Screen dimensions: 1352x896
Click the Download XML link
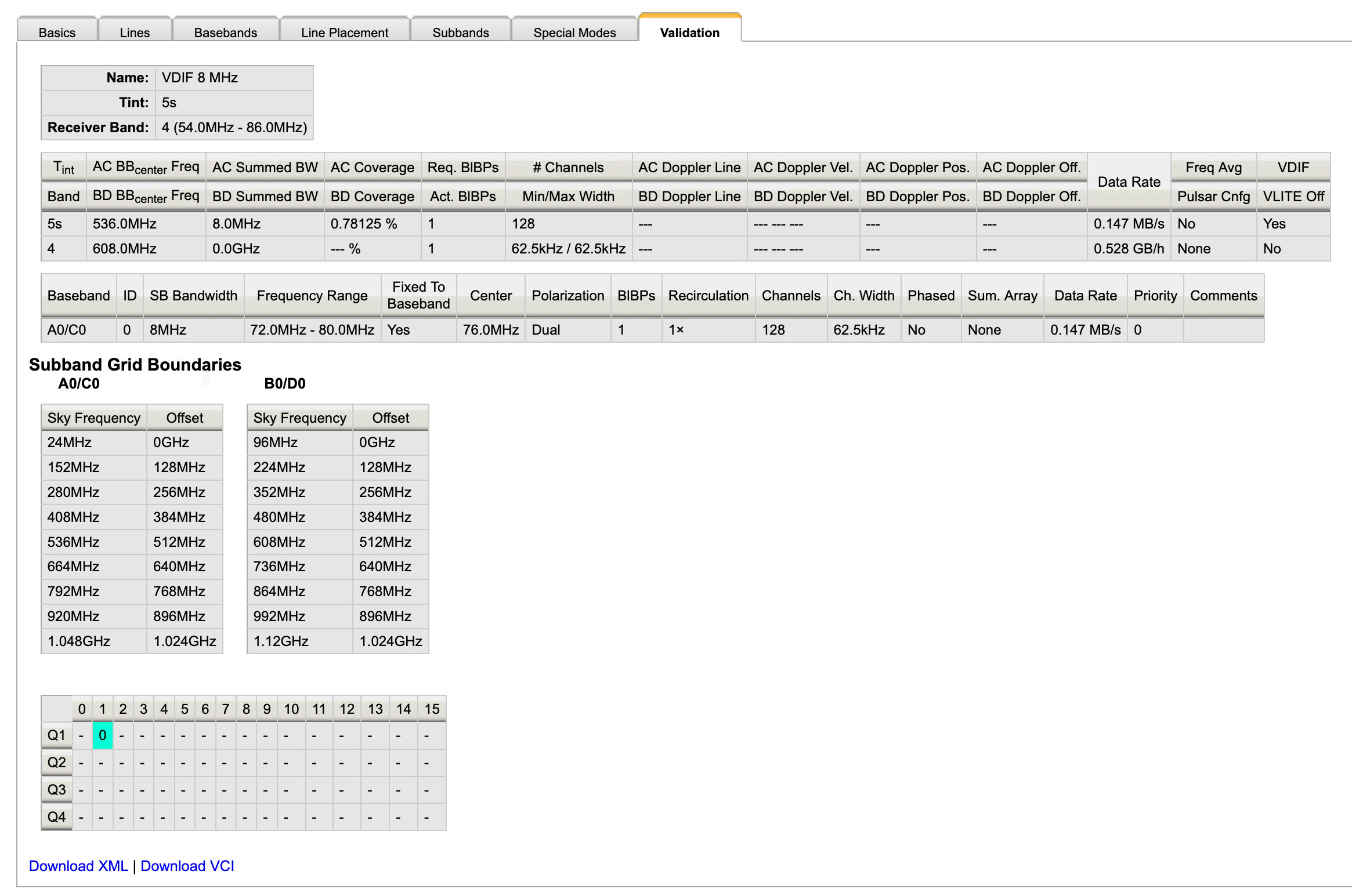[79, 865]
